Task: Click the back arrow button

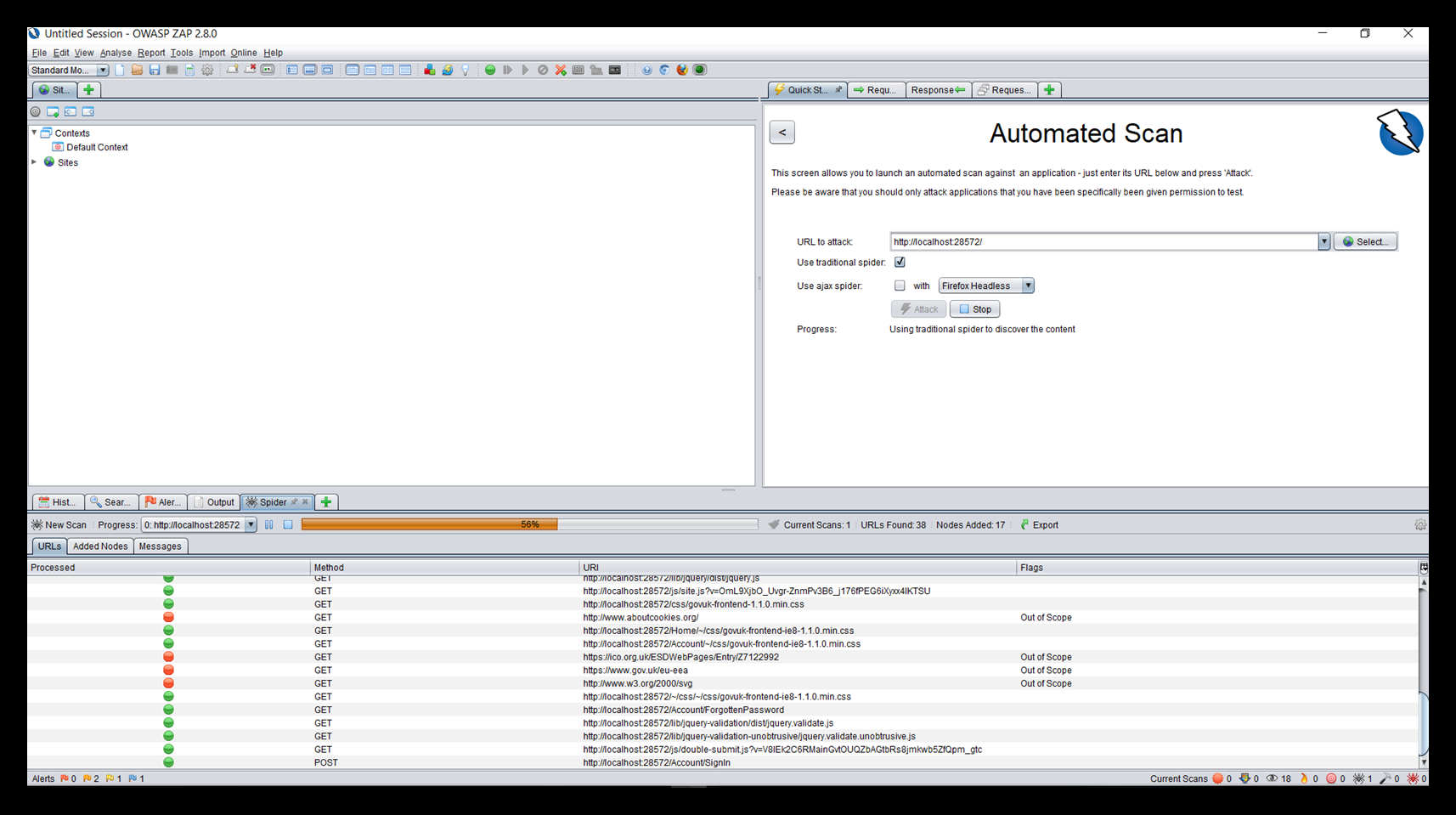Action: pyautogui.click(x=782, y=132)
